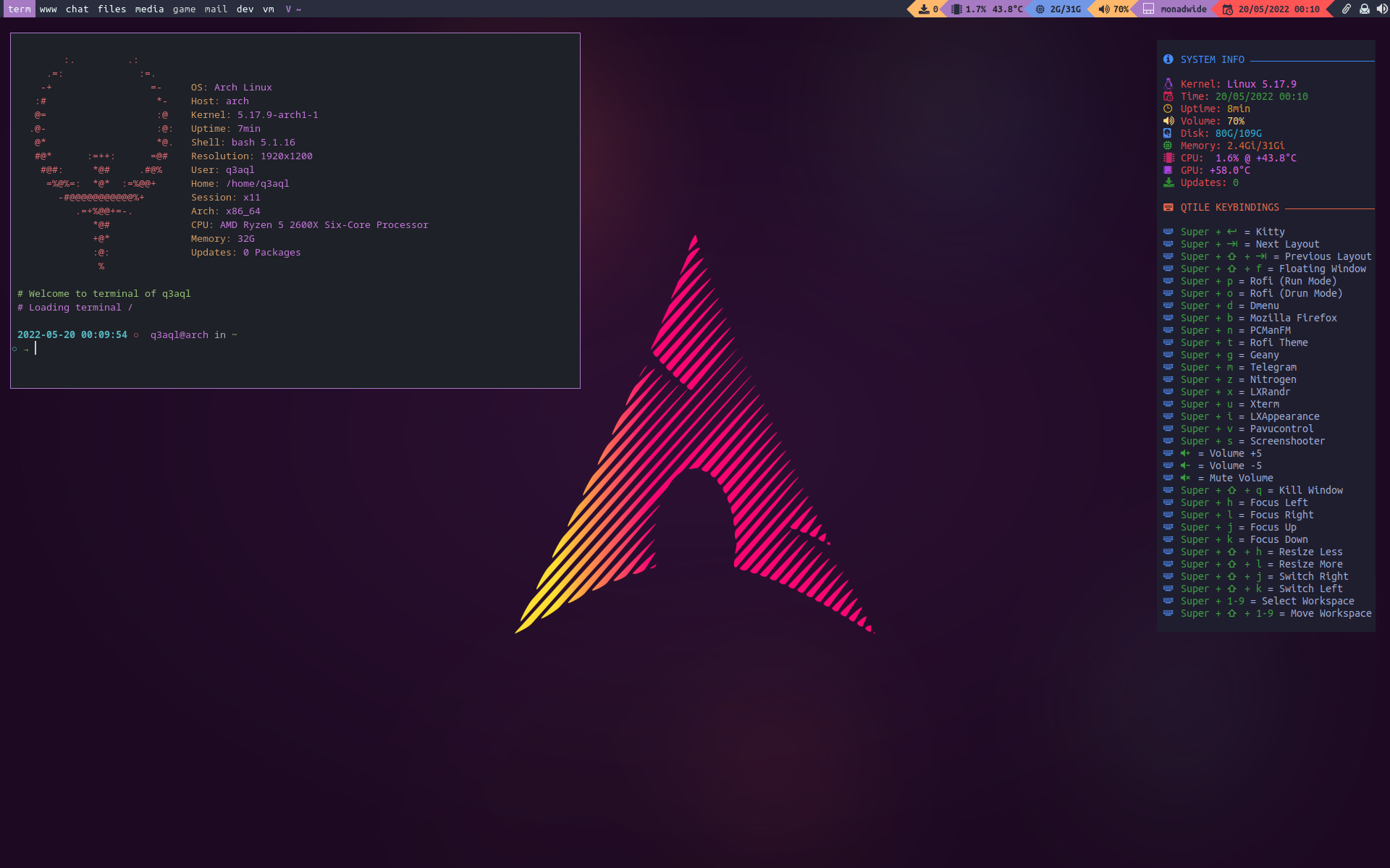The width and height of the screenshot is (1390, 868).
Task: Click the QTILE KEYBINDINGS header icon
Action: click(1168, 207)
